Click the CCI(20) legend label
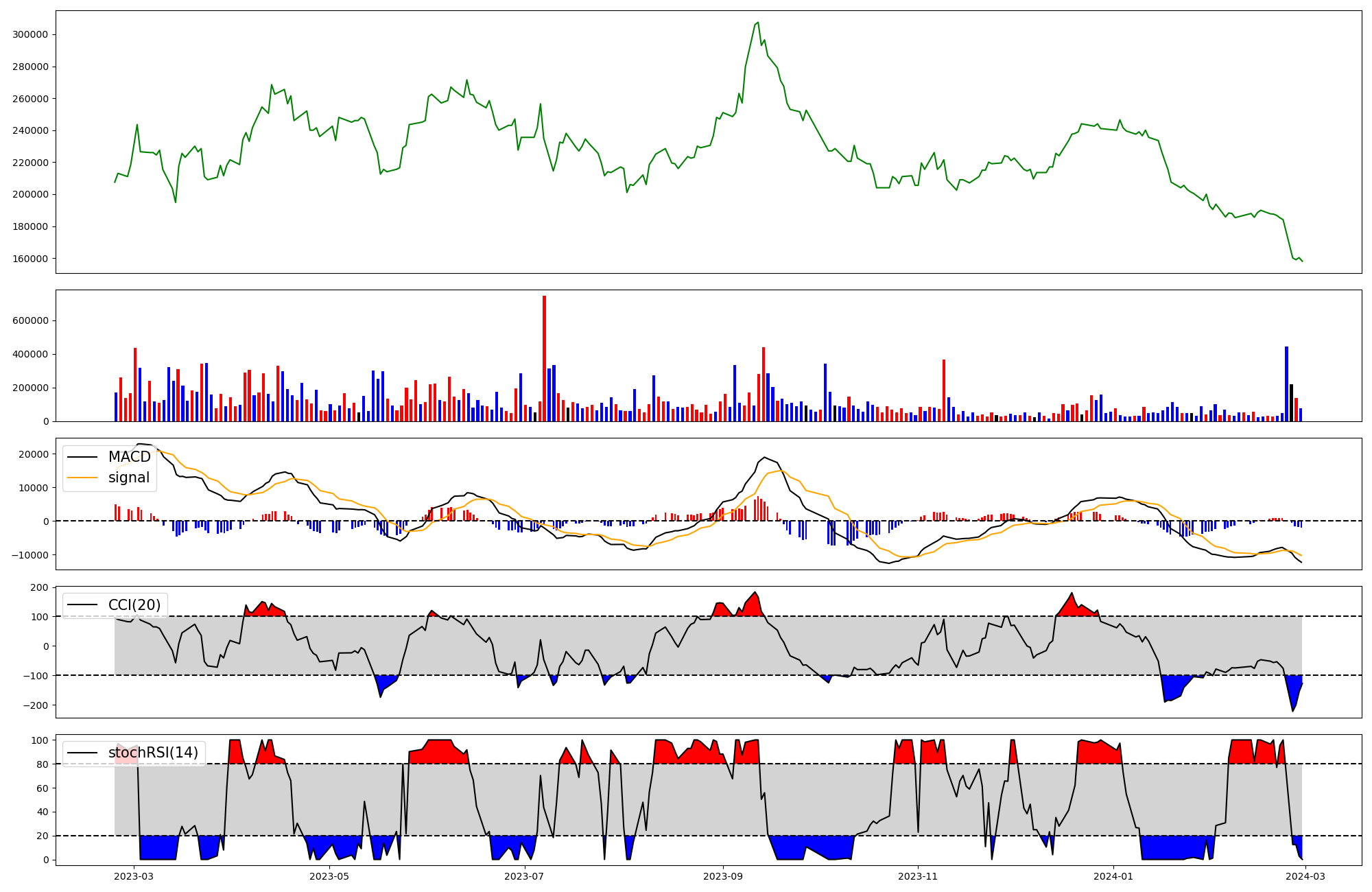 (134, 605)
